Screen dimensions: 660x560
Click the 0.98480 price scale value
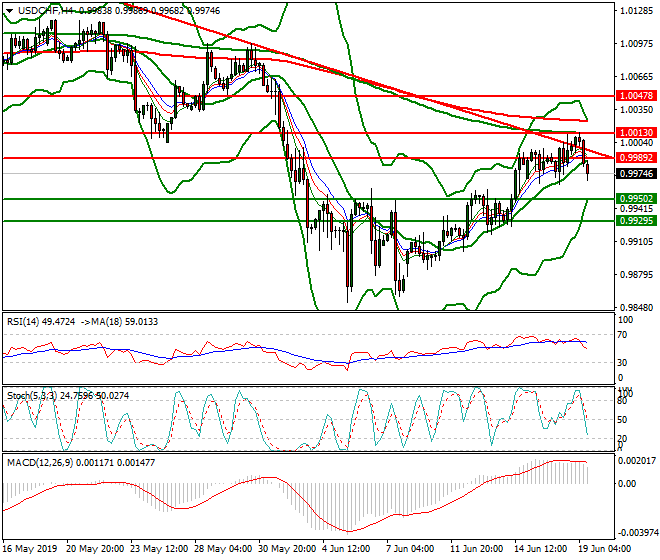coord(636,307)
